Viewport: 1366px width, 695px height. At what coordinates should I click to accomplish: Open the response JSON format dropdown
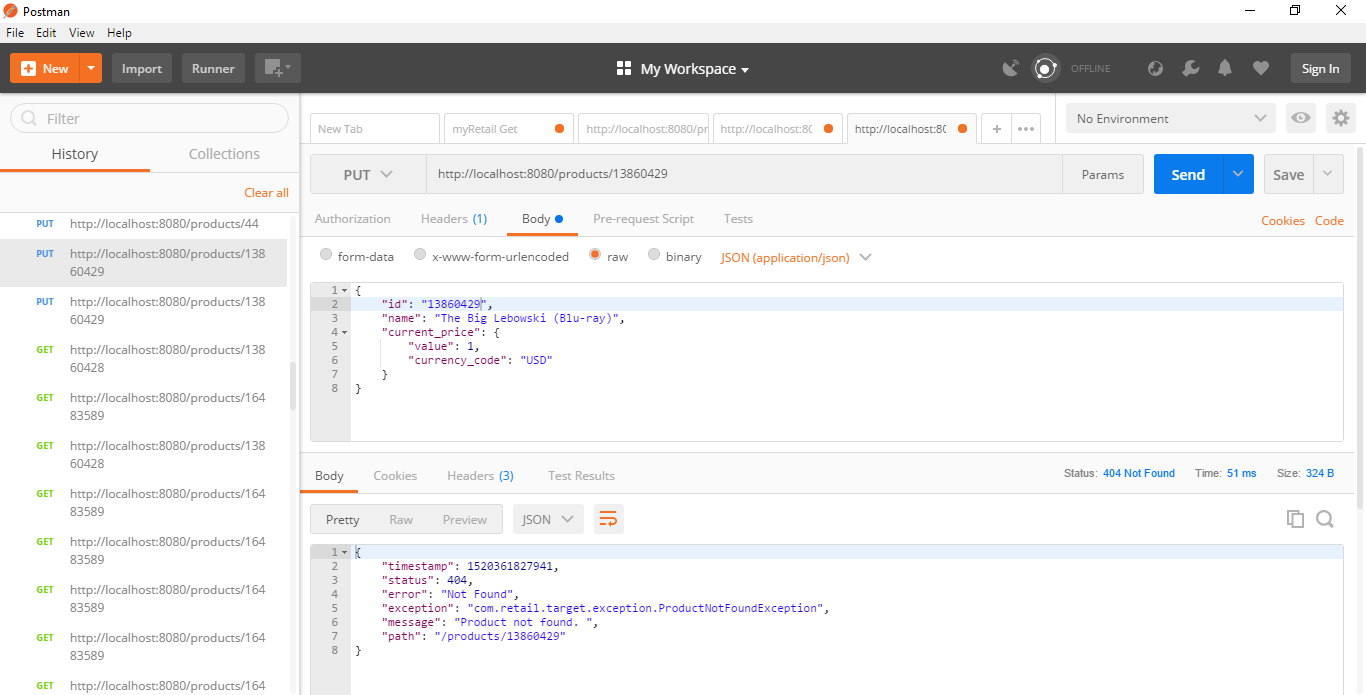click(548, 519)
